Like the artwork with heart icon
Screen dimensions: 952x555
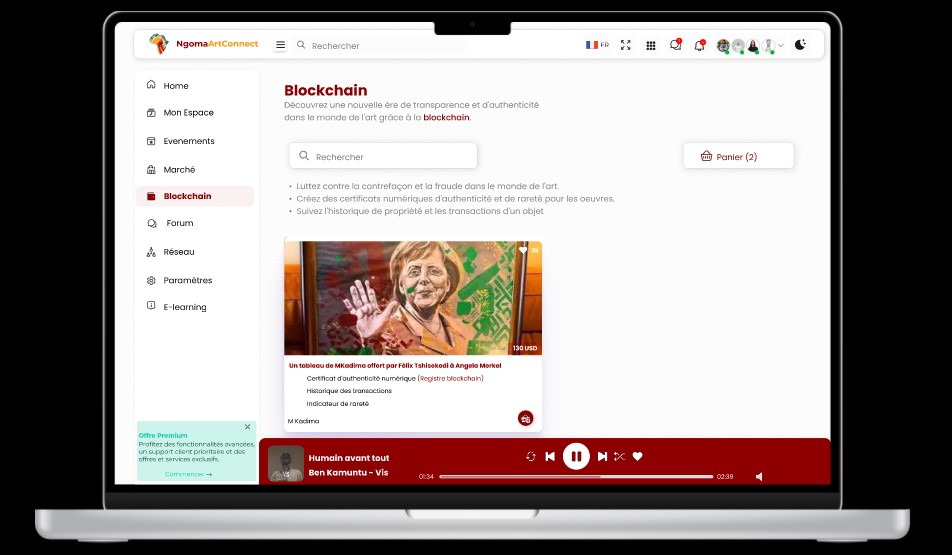click(x=523, y=250)
